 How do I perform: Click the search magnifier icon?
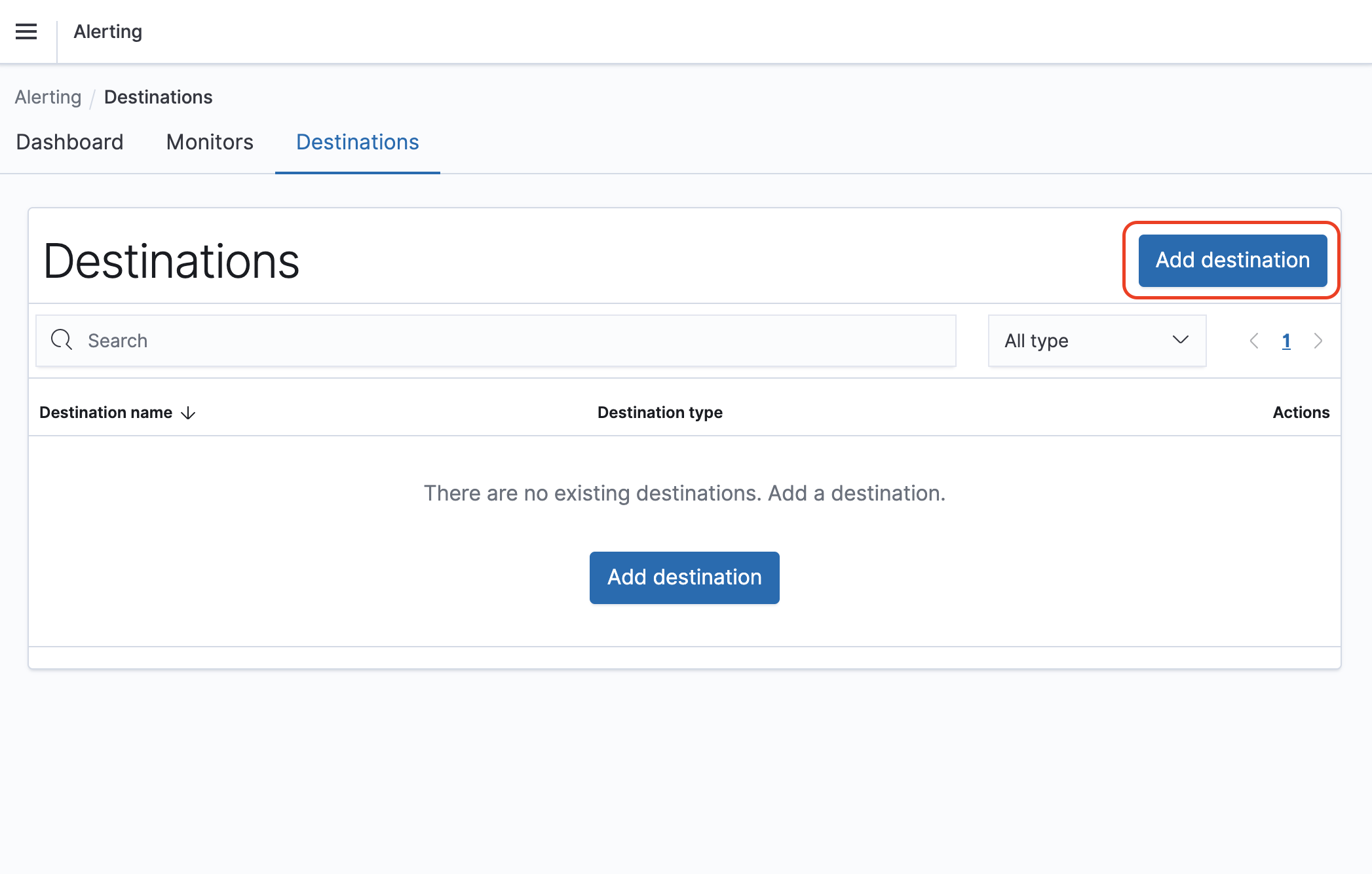(62, 340)
